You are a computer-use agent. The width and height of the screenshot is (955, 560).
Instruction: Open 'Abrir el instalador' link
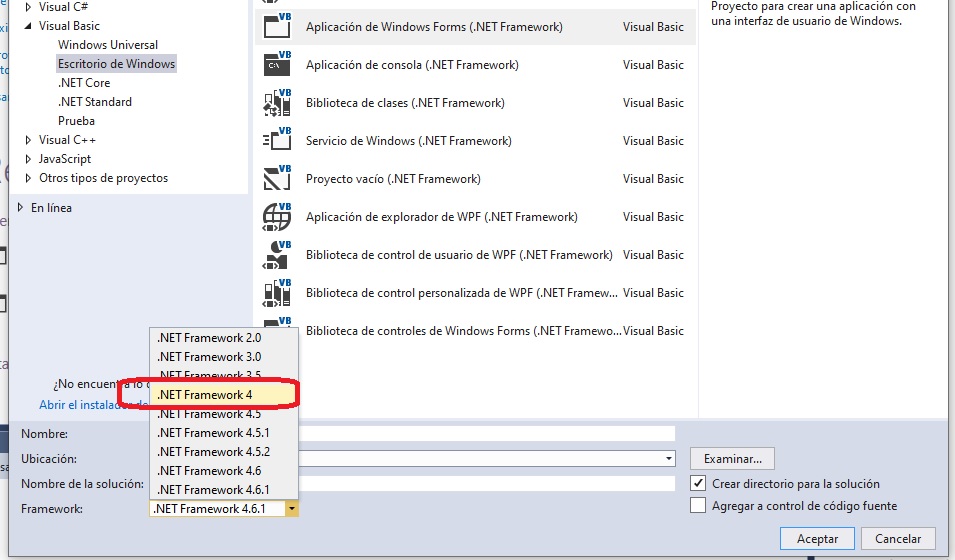pyautogui.click(x=94, y=405)
